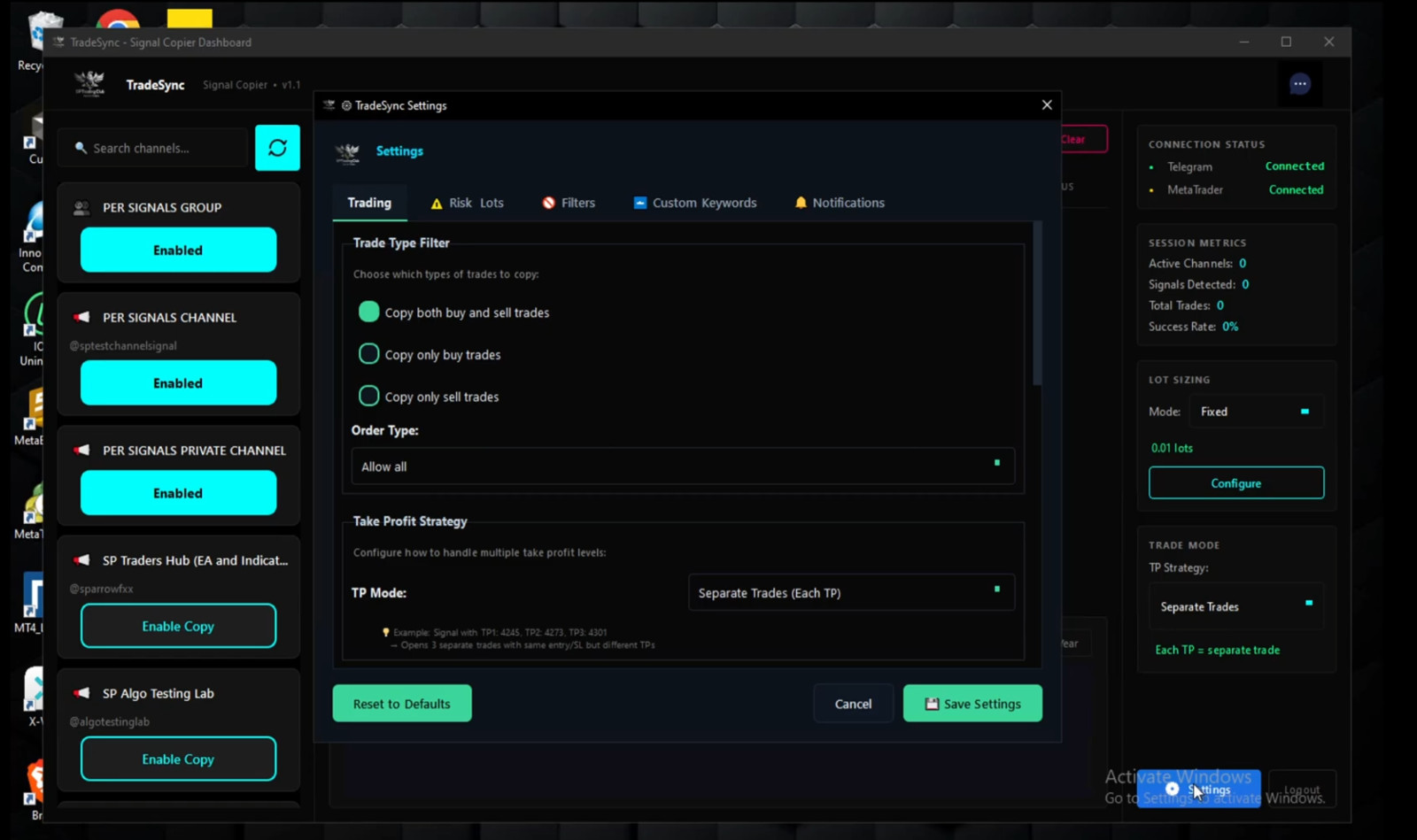Click the lightbulb hint icon under TP Mode

click(385, 632)
